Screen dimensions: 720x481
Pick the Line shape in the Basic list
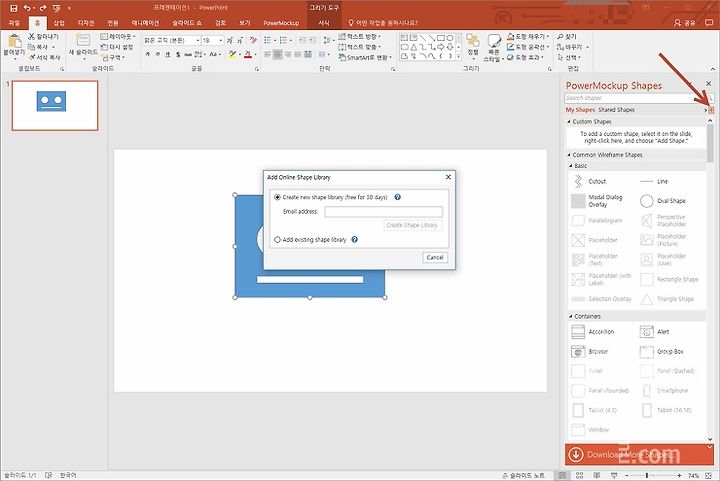(654, 181)
